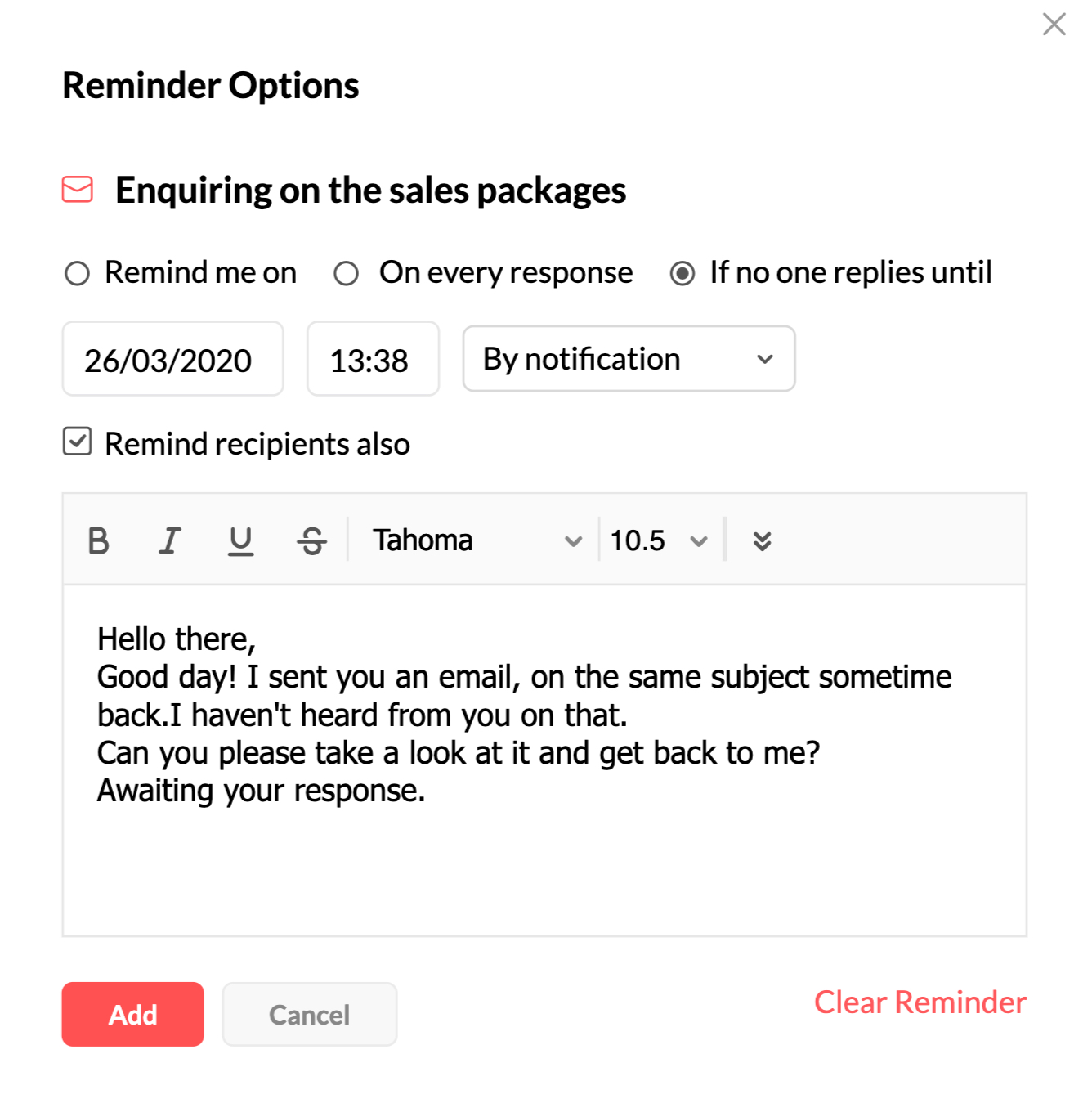1092x1112 pixels.
Task: Click the date field showing 26/03/2020
Action: (172, 359)
